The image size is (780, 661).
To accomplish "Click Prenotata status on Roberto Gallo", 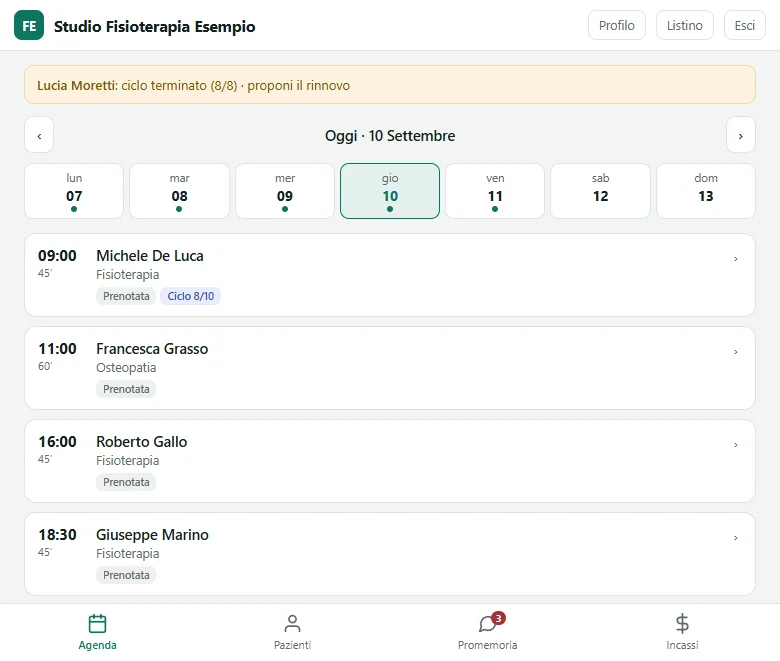I will (126, 482).
